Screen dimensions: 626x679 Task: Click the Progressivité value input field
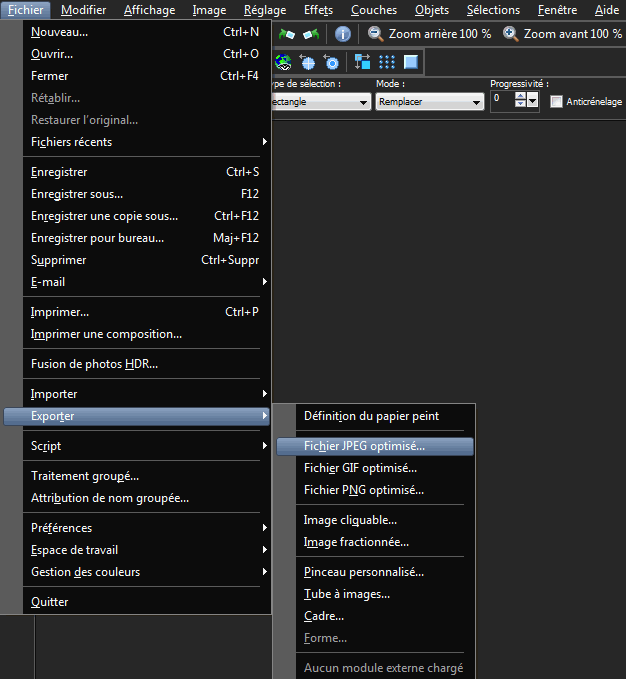[x=502, y=101]
